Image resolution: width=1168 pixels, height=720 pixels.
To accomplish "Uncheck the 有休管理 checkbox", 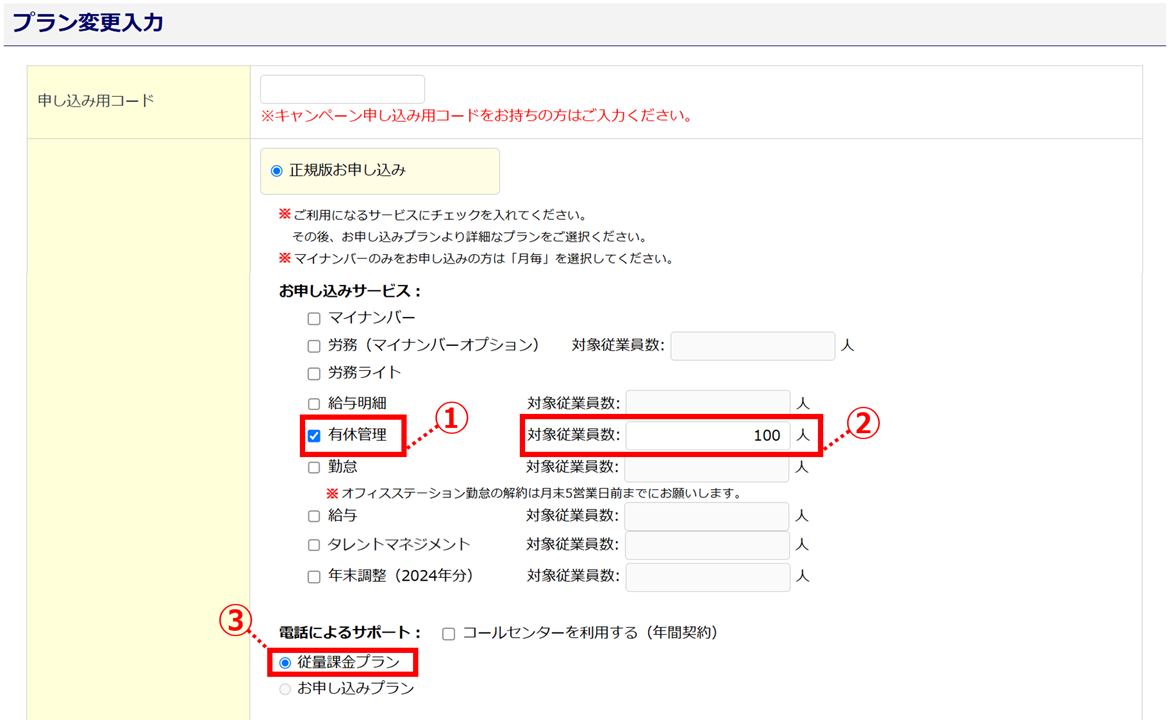I will [x=314, y=436].
